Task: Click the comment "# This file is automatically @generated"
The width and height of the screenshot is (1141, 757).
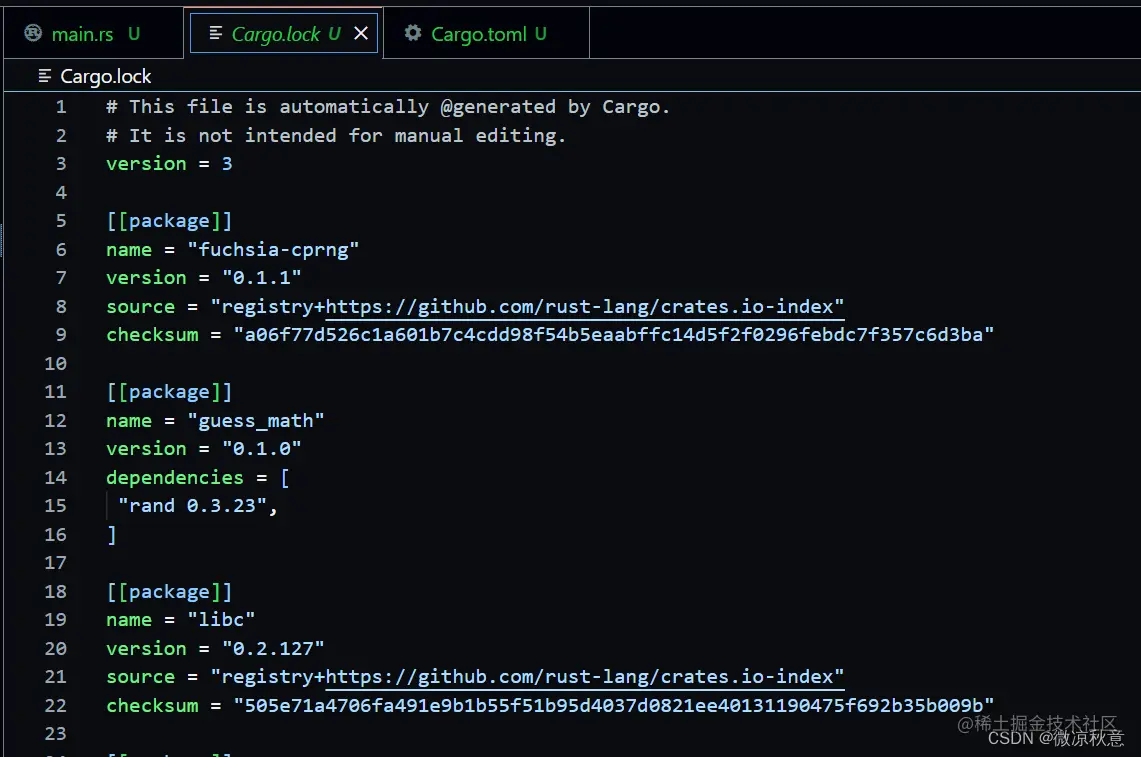Action: pyautogui.click(x=330, y=107)
